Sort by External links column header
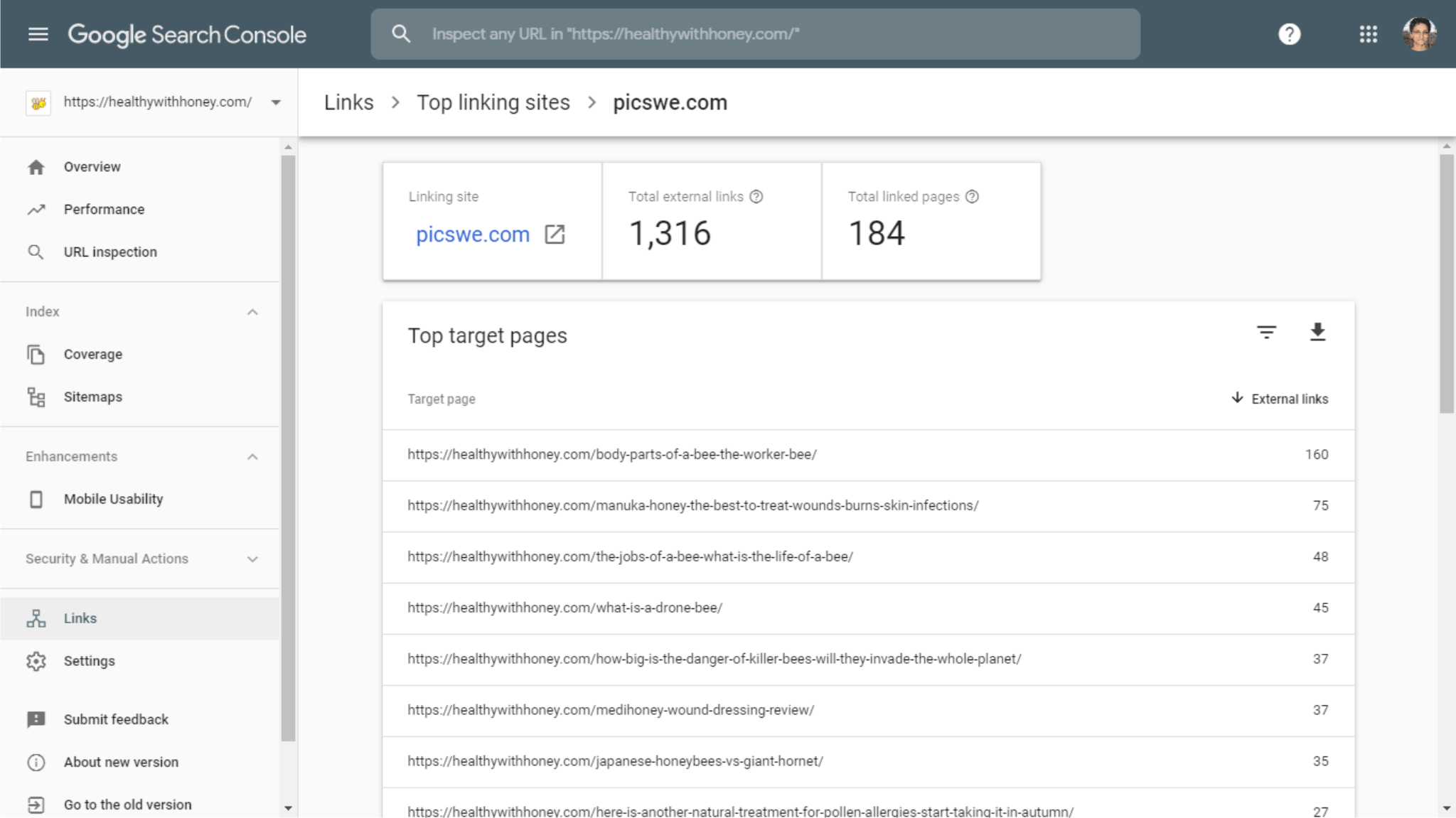 click(1289, 399)
